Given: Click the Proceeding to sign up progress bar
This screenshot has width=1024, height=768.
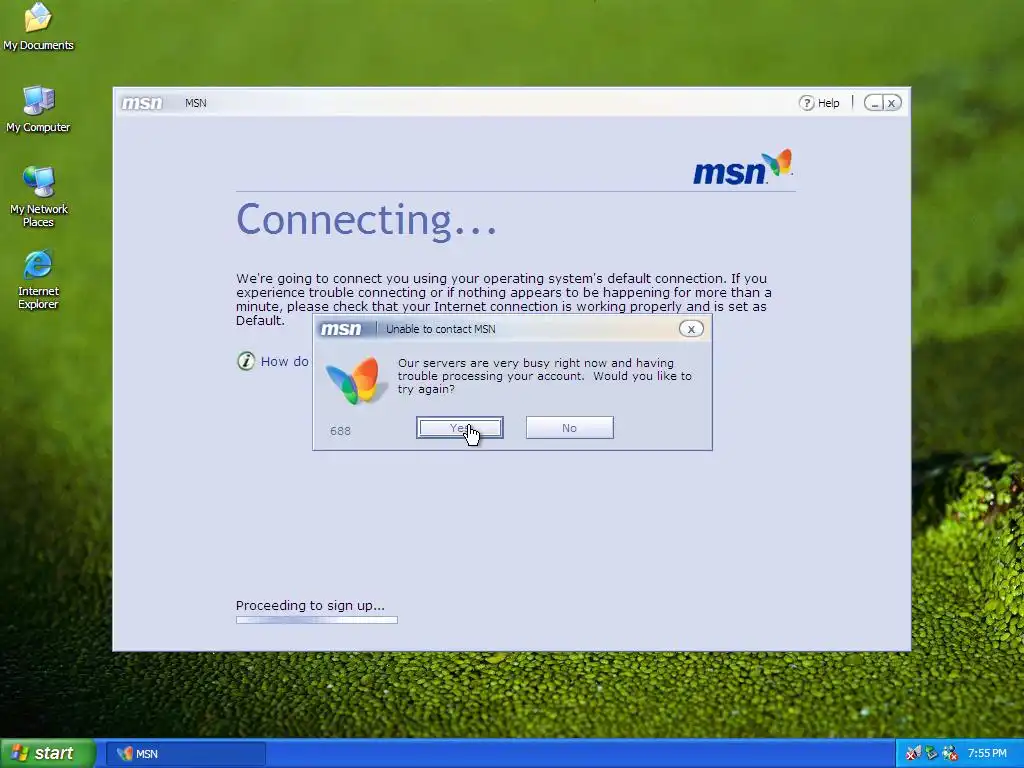Looking at the screenshot, I should [317, 620].
